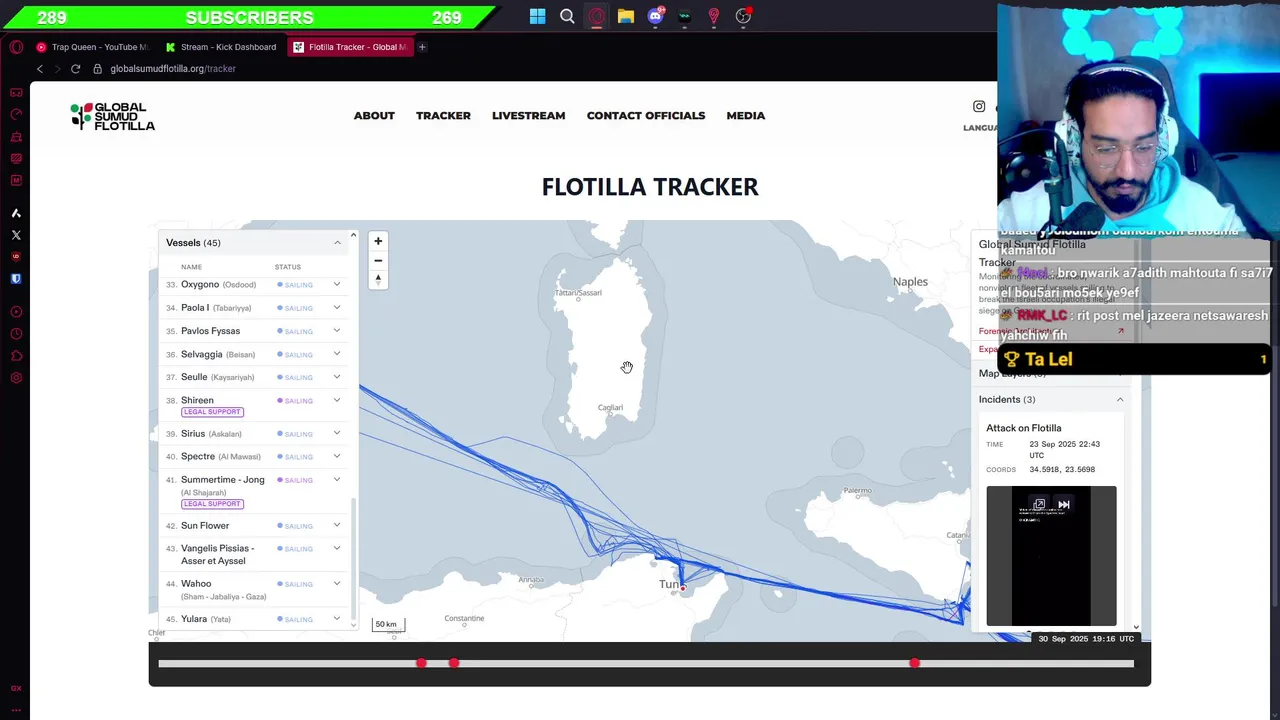Click the address bar URL
The image size is (1280, 720).
(173, 69)
